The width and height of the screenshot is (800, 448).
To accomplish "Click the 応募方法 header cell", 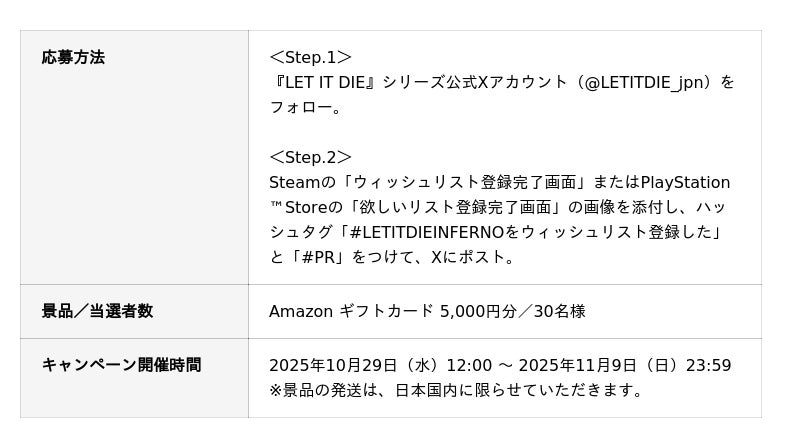I will click(x=73, y=58).
